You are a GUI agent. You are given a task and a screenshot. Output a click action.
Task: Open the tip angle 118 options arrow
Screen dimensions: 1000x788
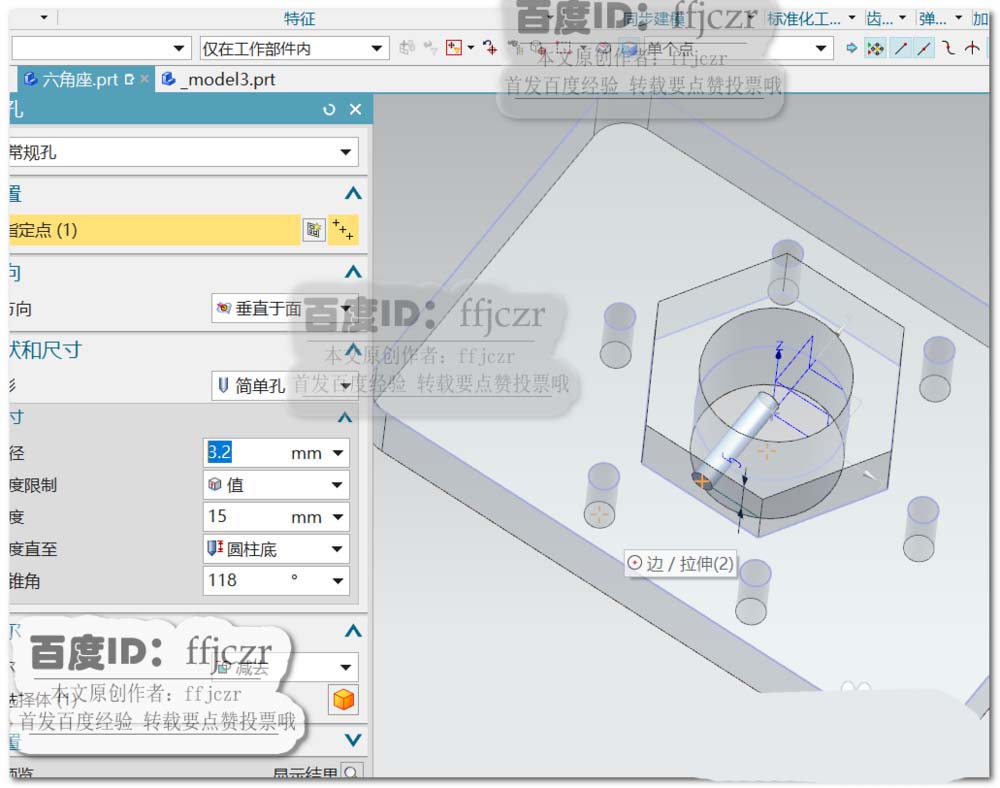[x=338, y=581]
